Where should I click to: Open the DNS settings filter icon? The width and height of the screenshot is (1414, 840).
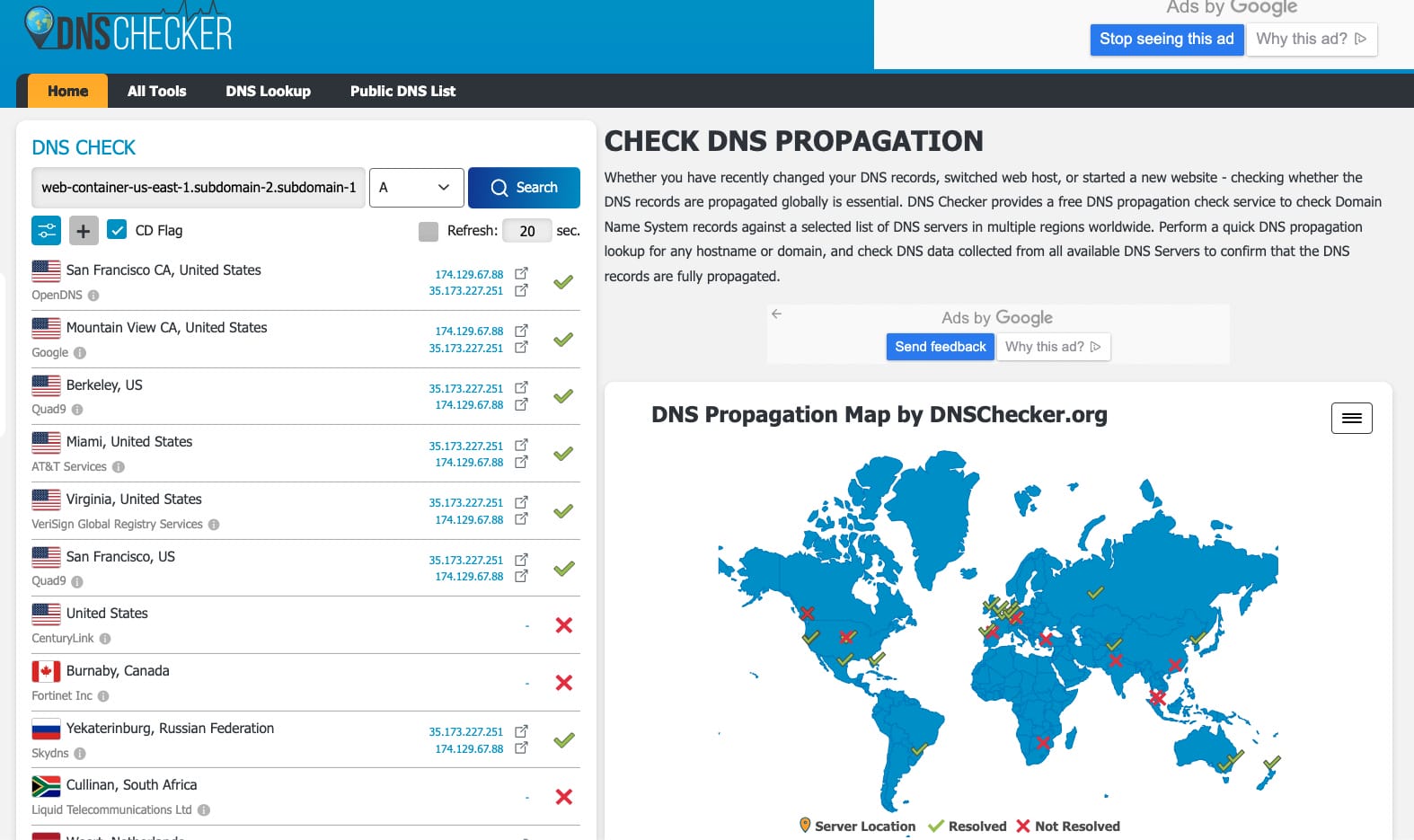(x=47, y=231)
